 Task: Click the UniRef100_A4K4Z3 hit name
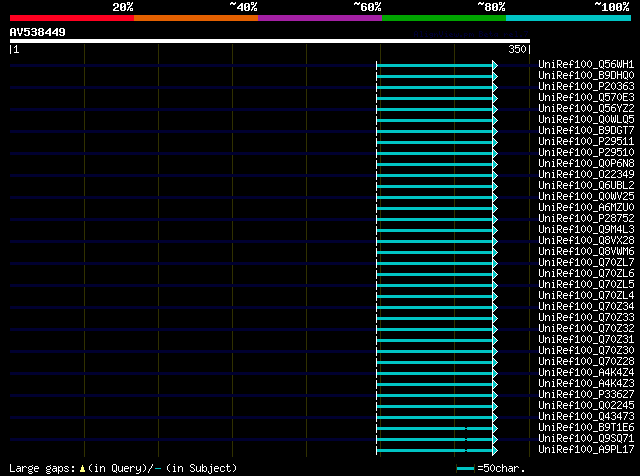tap(586, 384)
